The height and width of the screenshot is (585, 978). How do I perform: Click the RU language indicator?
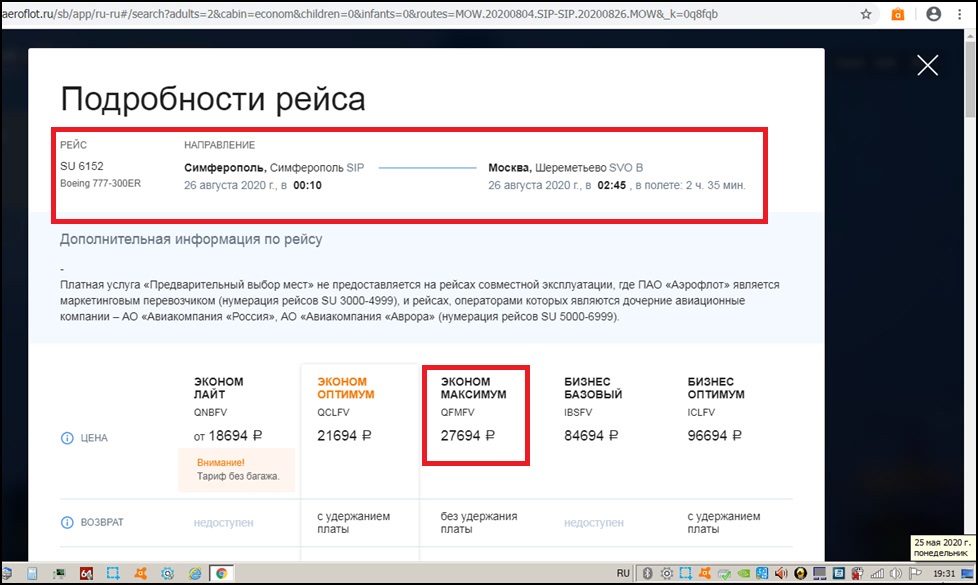[622, 573]
